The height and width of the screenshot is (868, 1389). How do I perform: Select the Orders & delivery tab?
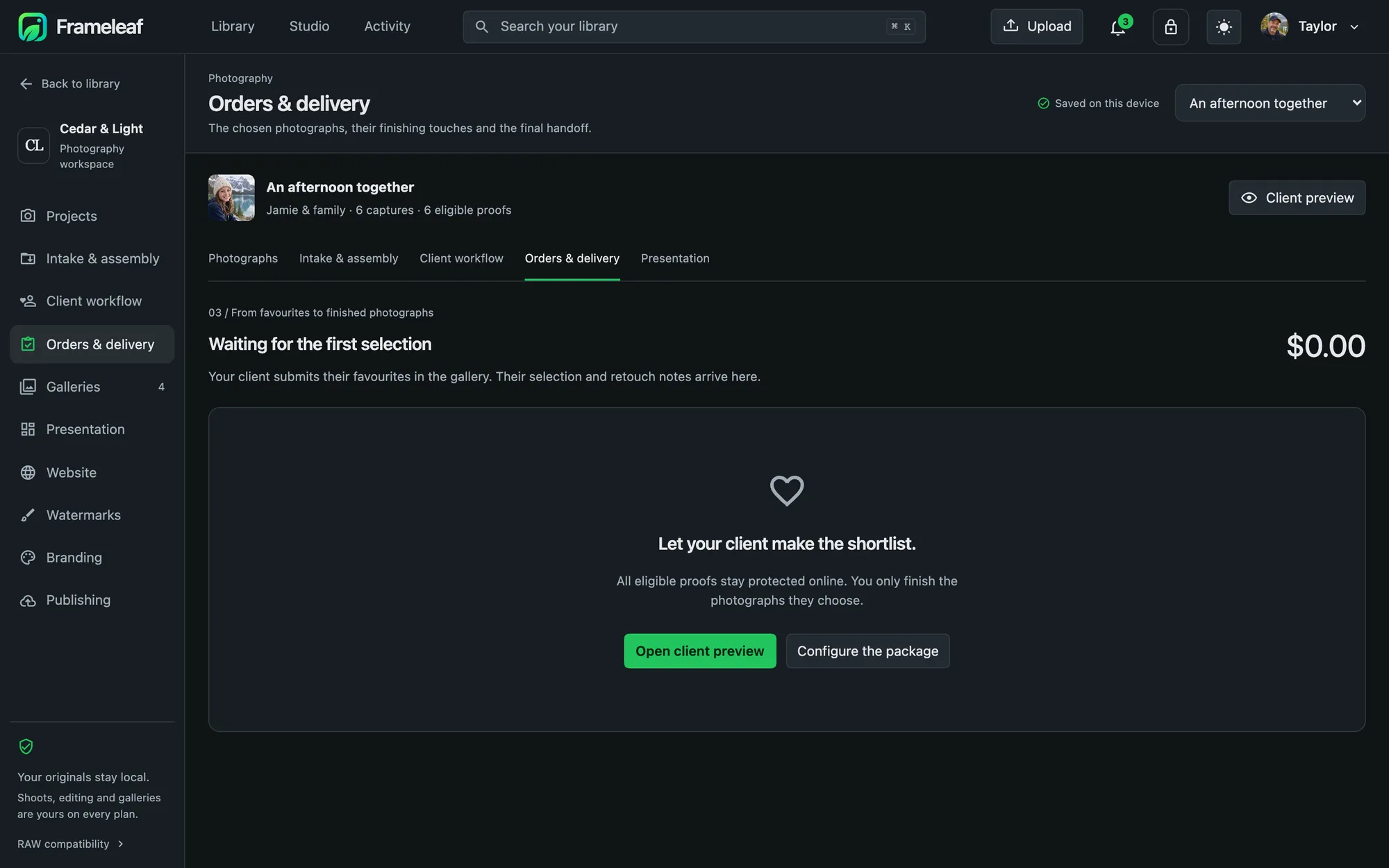pyautogui.click(x=572, y=258)
